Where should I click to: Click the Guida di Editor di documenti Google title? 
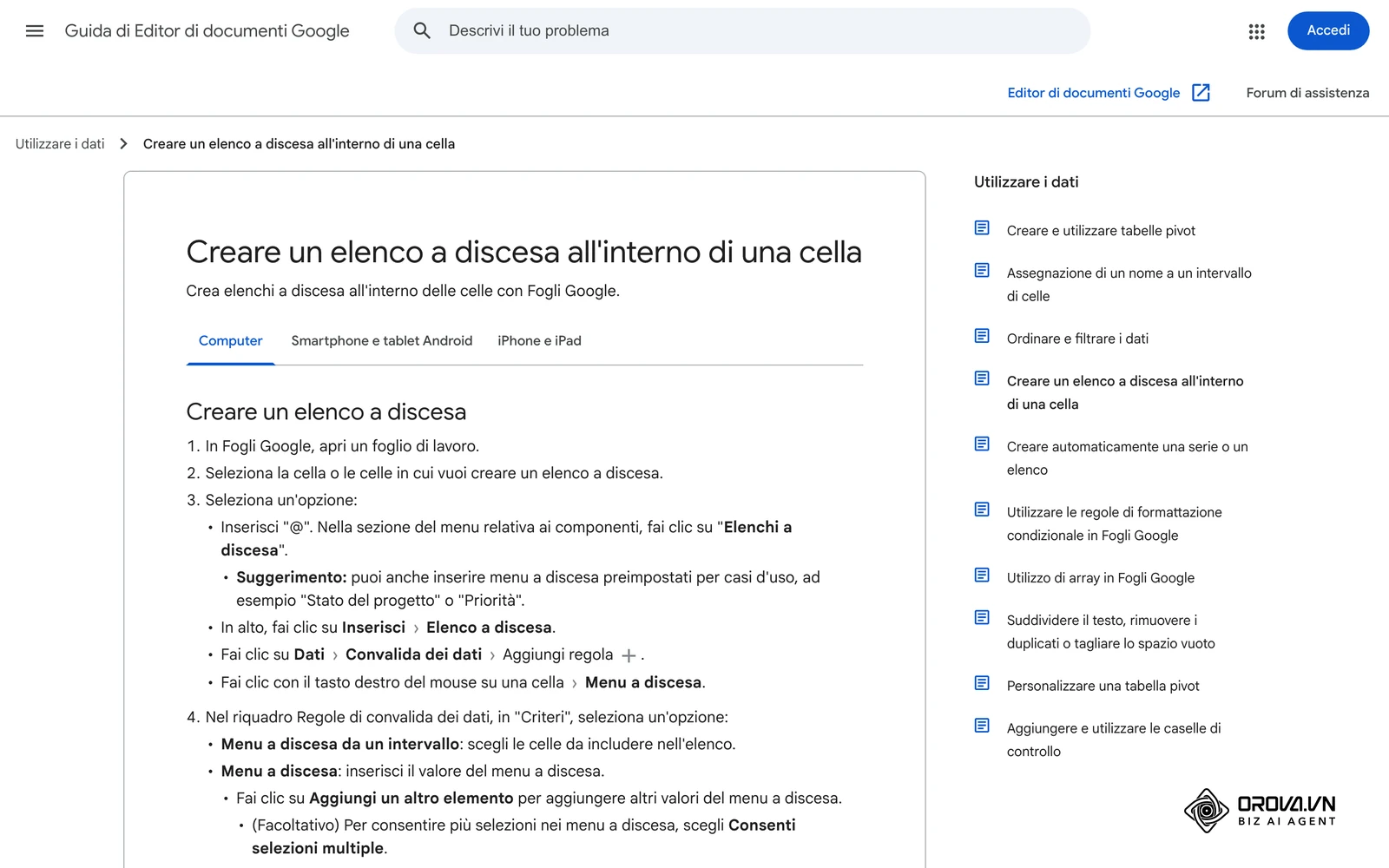pos(207,31)
